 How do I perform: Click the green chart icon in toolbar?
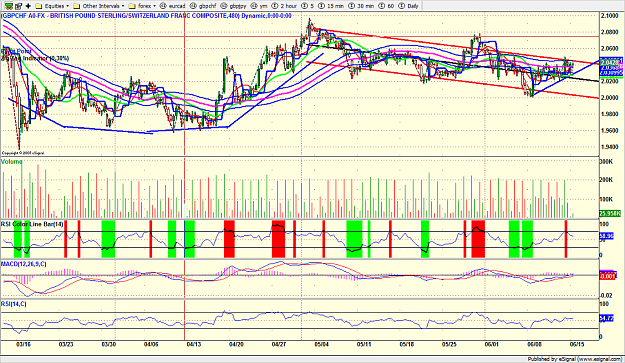[x=9, y=6]
